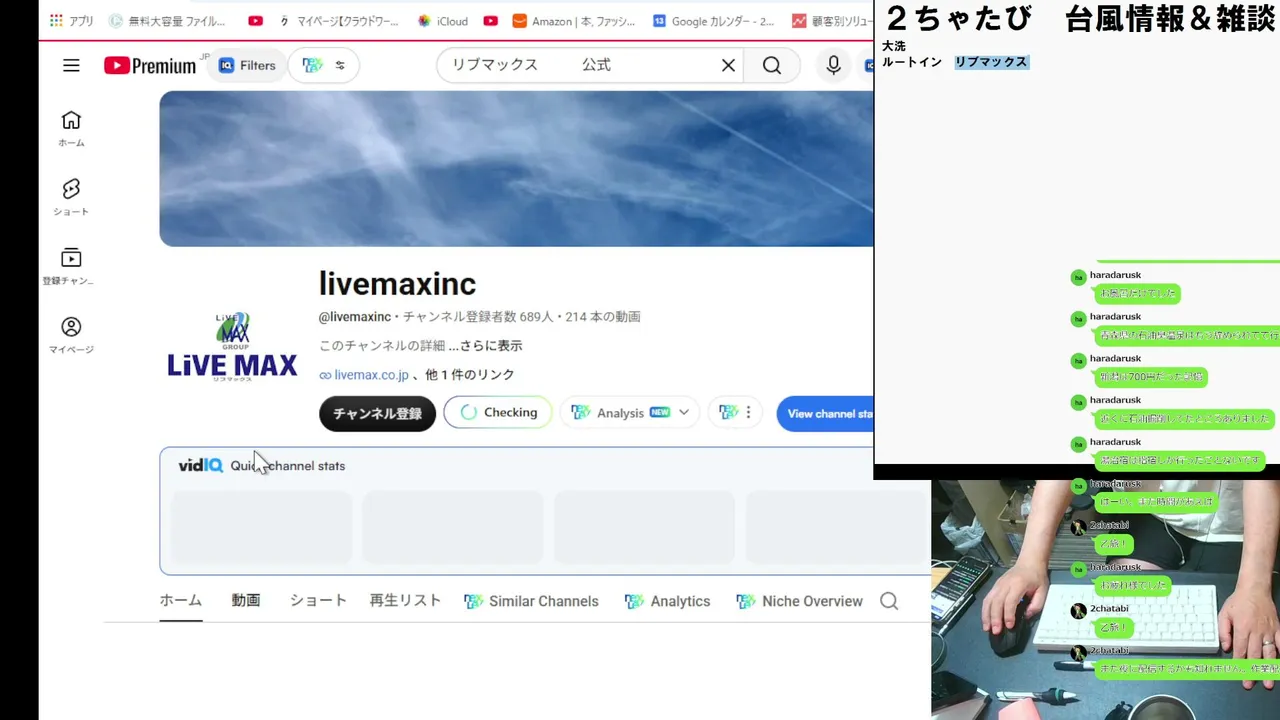
Task: Switch to the ショート channel tab
Action: click(318, 601)
